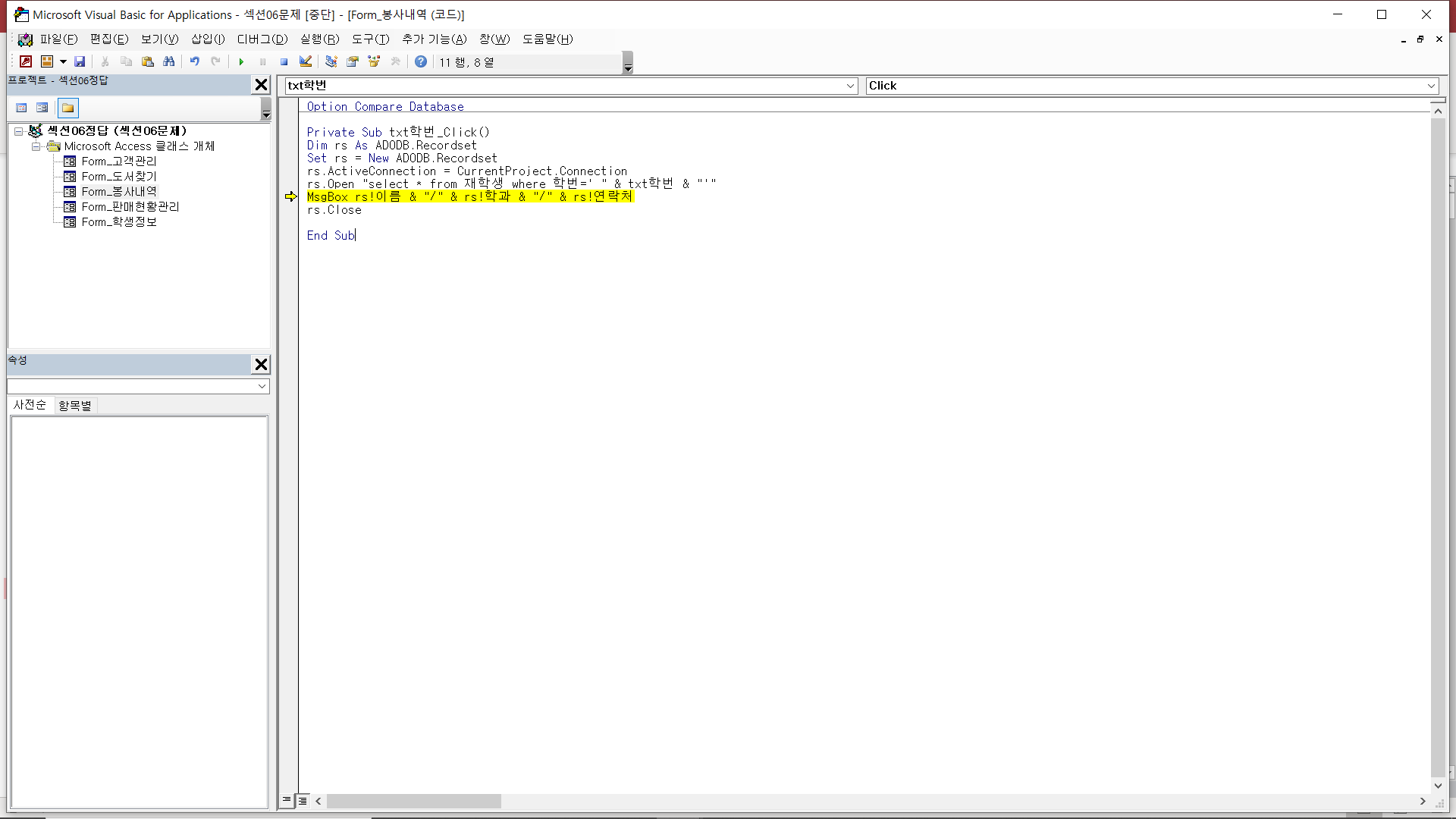1456x819 pixels.
Task: Close the 속성 properties pane
Action: pos(261,365)
